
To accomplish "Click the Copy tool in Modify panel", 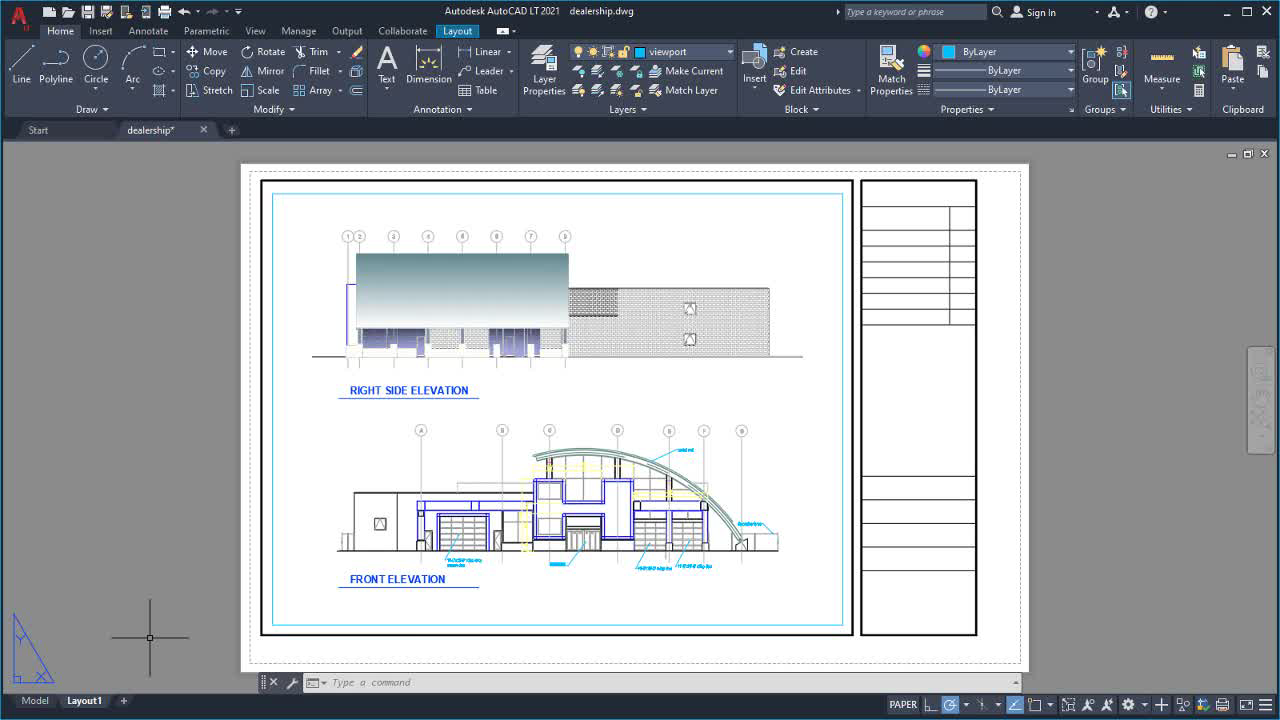I will pyautogui.click(x=206, y=71).
